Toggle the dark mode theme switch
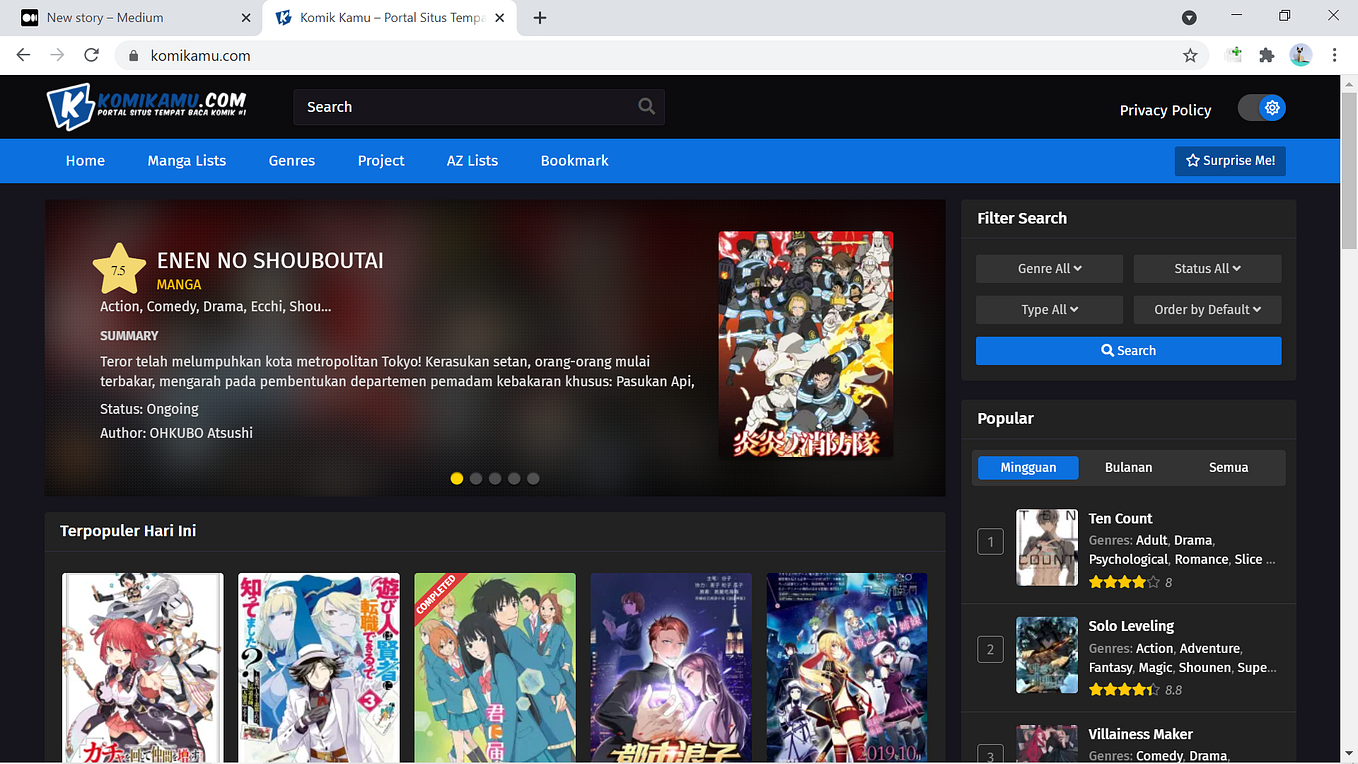Image resolution: width=1358 pixels, height=764 pixels. (1262, 108)
